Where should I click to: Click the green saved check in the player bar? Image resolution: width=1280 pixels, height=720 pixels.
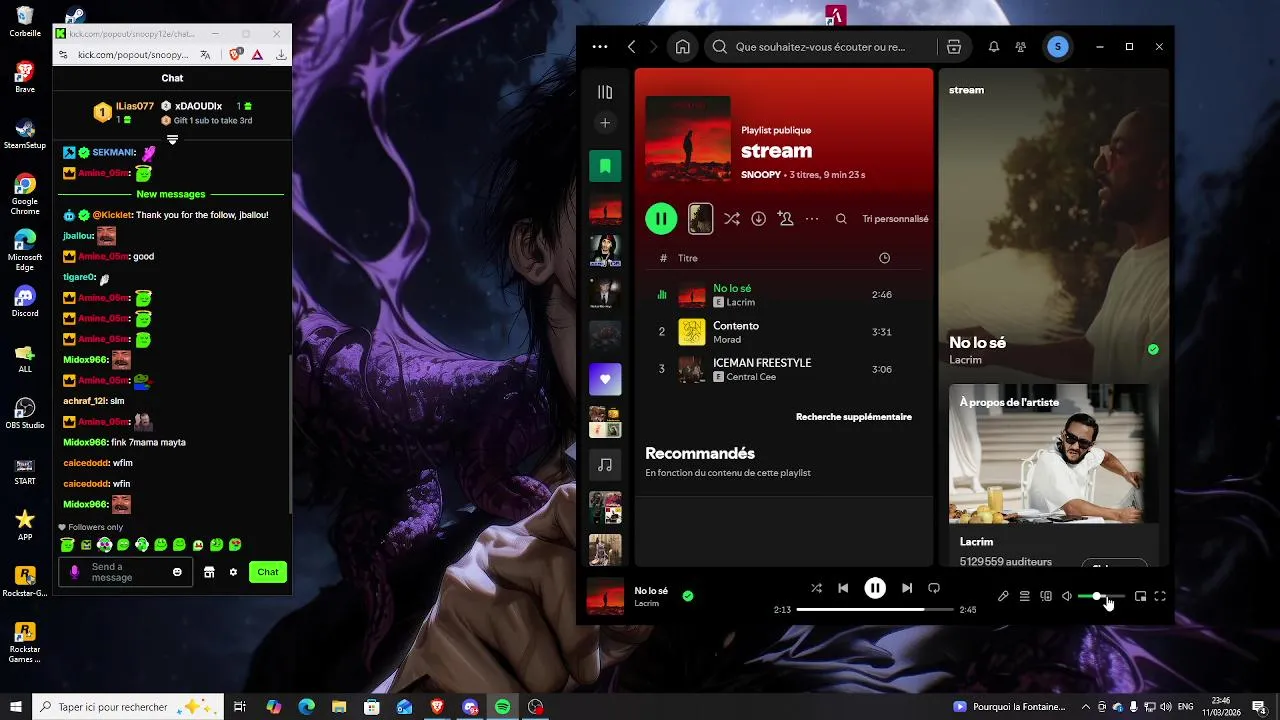(688, 596)
